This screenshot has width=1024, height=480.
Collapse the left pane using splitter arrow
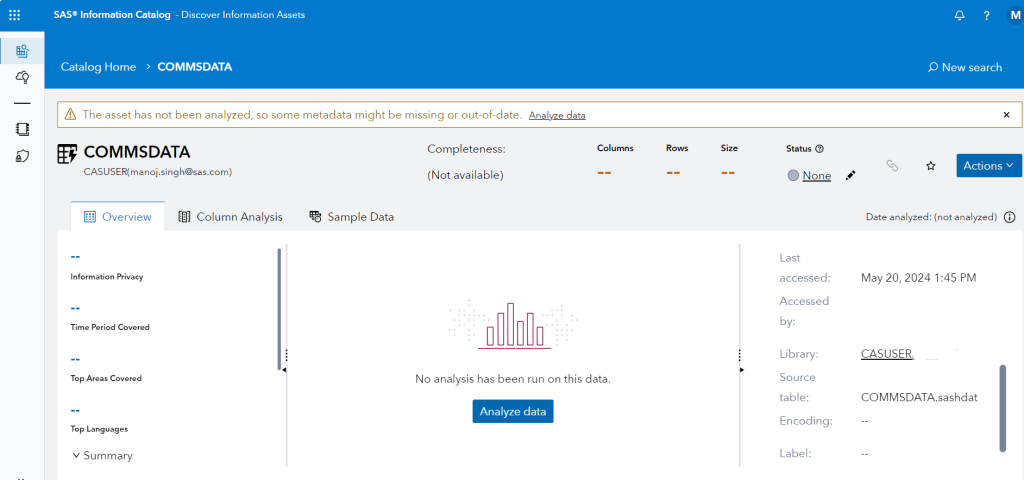point(285,370)
